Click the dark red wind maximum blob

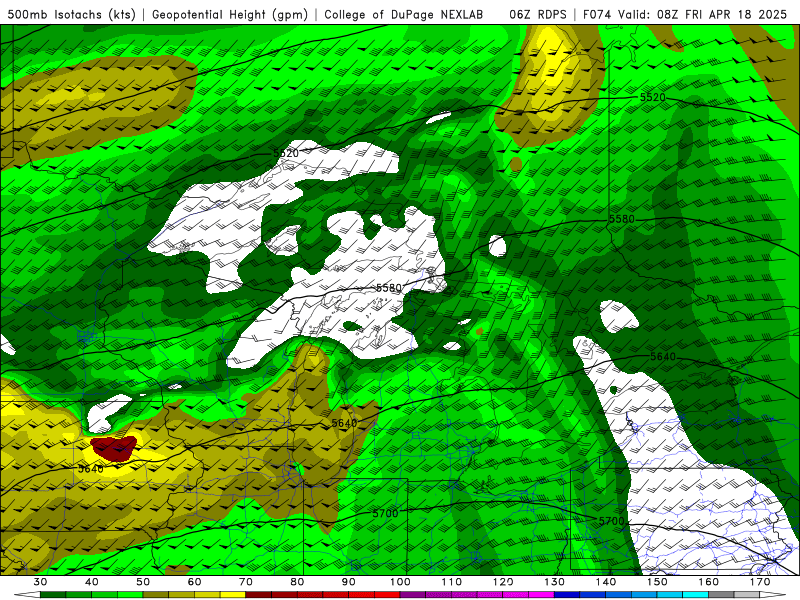coord(114,448)
